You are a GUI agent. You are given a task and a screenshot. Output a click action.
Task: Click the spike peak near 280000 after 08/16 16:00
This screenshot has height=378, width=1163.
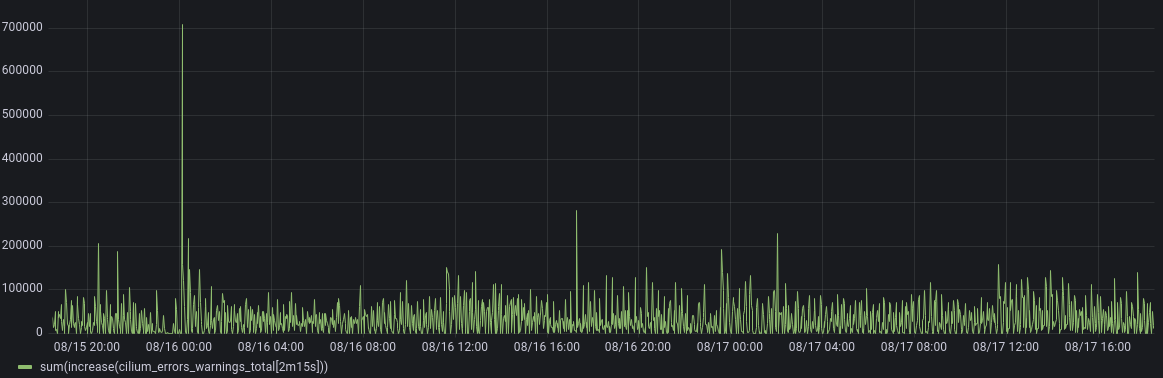click(576, 210)
